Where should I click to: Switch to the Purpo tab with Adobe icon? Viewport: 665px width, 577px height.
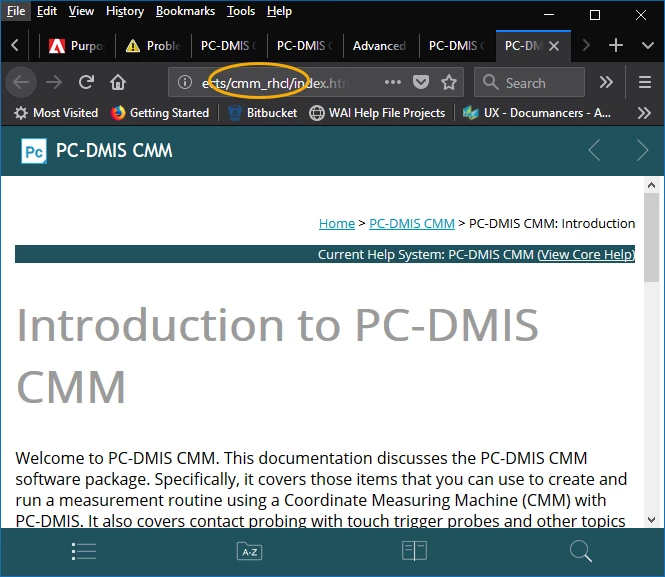pyautogui.click(x=77, y=45)
